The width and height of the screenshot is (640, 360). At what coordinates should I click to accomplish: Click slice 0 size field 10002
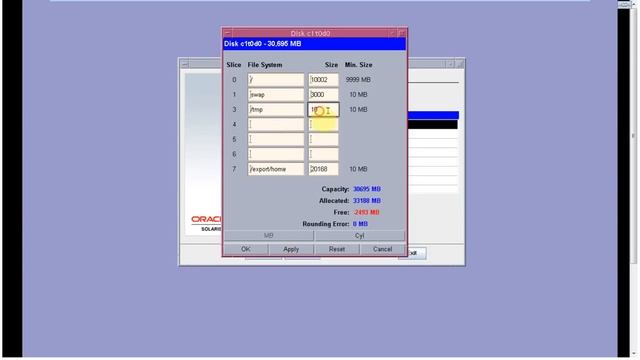[323, 80]
